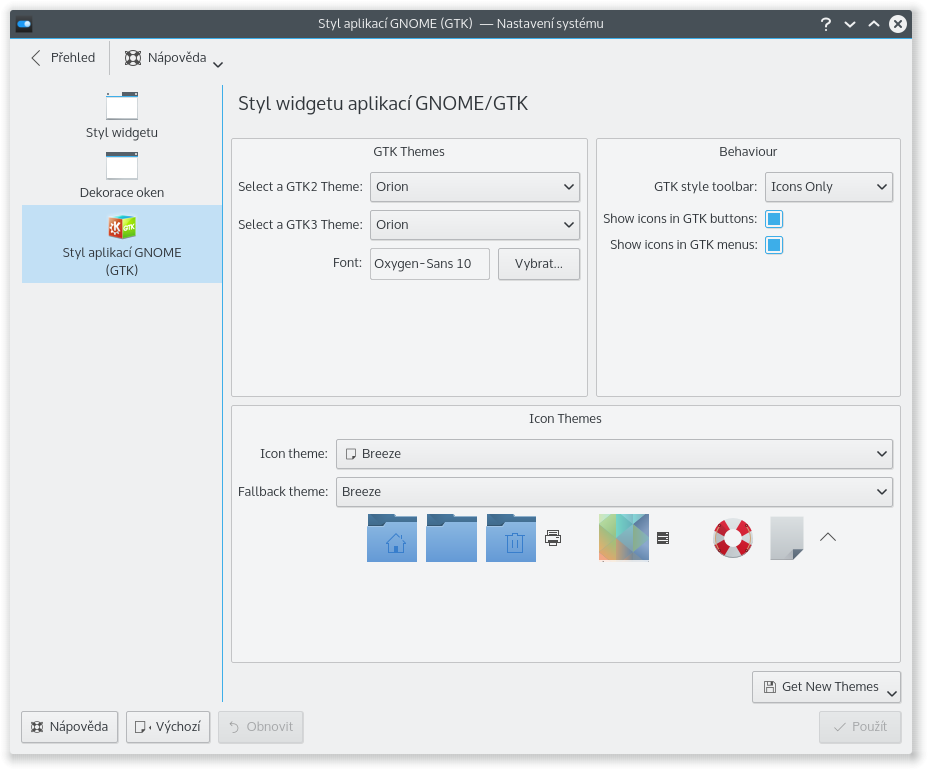
Task: Click the printer preview icon
Action: [553, 538]
